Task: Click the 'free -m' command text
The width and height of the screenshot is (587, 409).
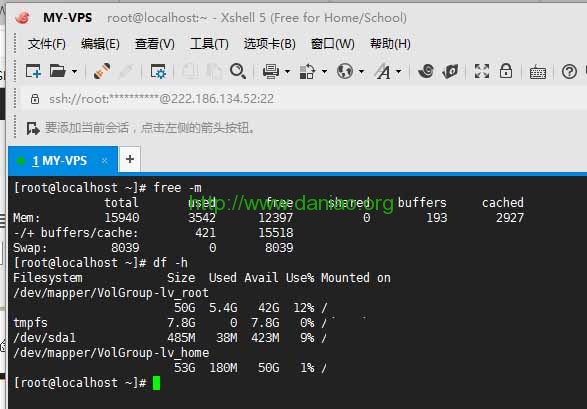Action: (177, 187)
